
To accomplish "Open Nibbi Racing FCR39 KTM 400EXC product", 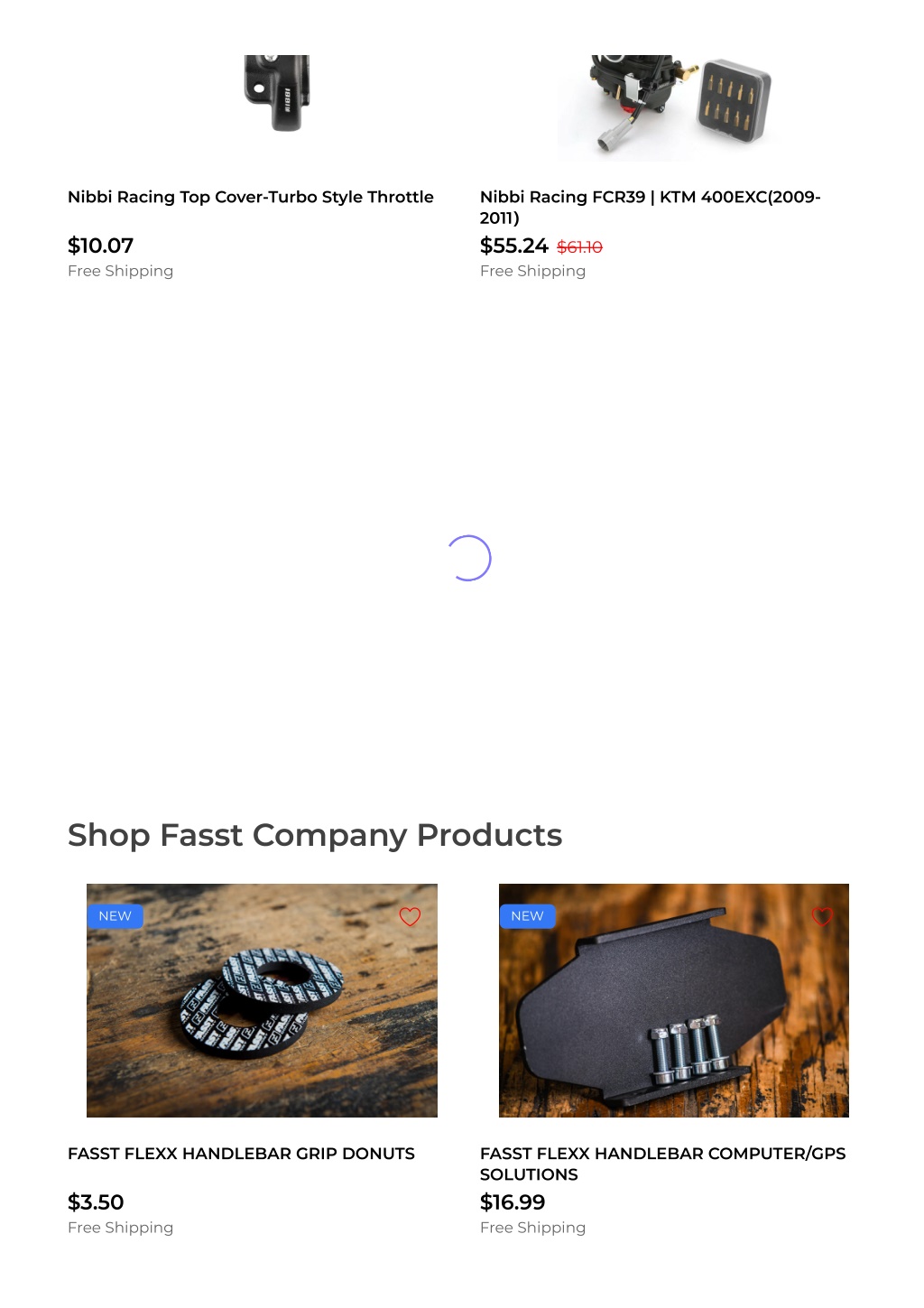I will click(x=651, y=207).
